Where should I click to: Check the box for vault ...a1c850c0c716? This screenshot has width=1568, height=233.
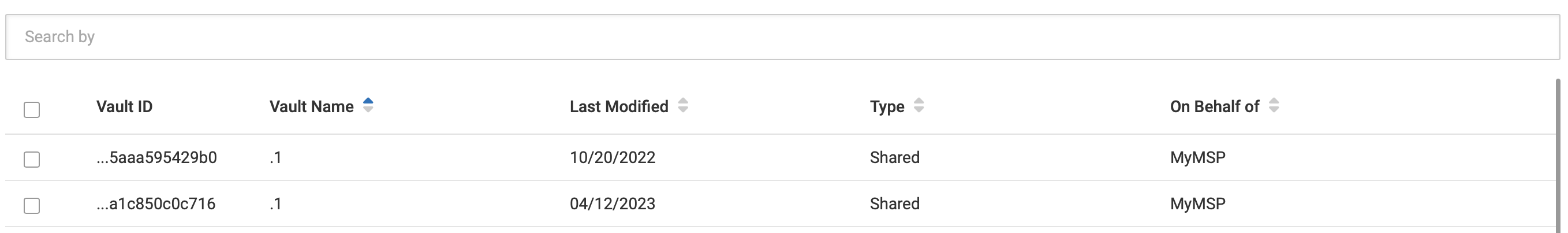32,206
